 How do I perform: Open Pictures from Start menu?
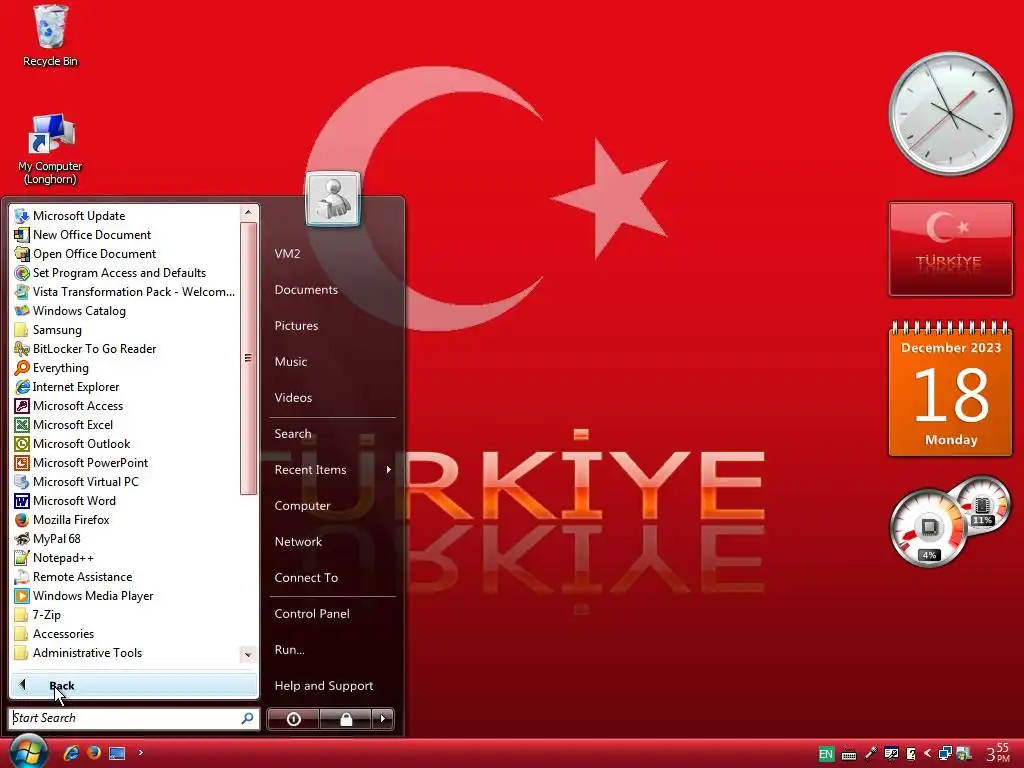pos(296,325)
